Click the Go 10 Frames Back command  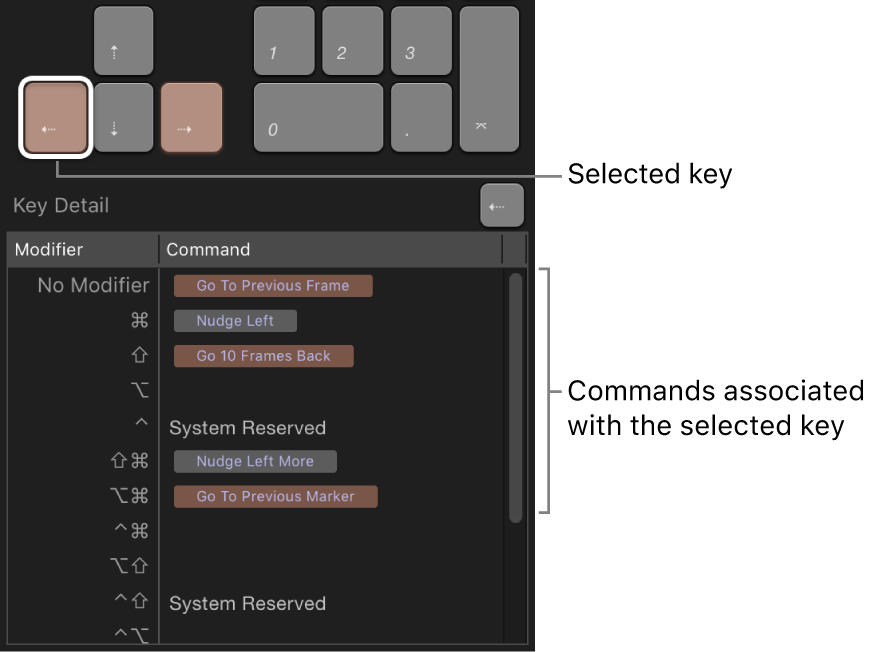[263, 356]
